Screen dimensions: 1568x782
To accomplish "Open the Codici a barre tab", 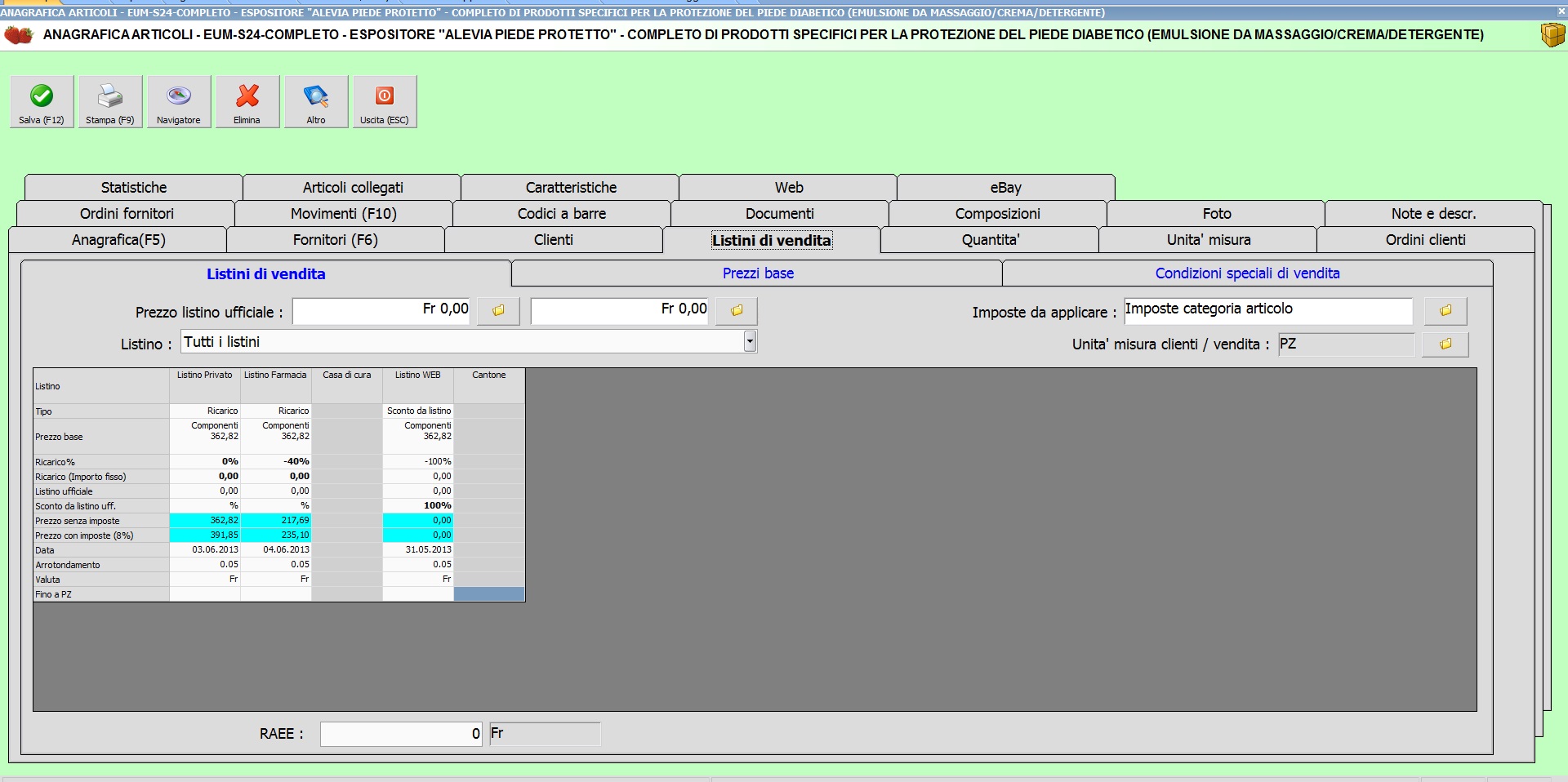I will [x=562, y=214].
